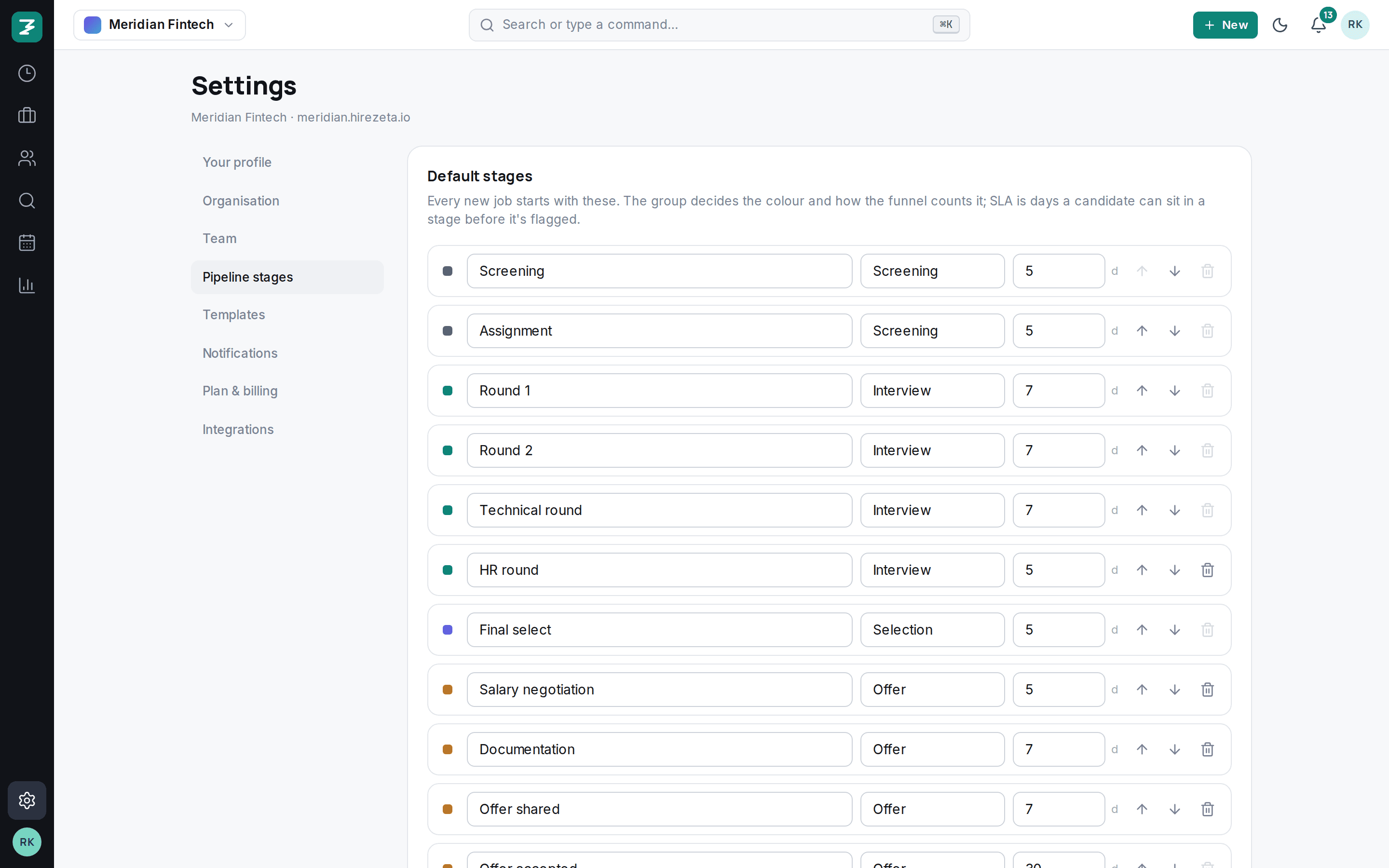1389x868 pixels.
Task: Click the RK avatar at sidebar bottom
Action: click(x=27, y=841)
